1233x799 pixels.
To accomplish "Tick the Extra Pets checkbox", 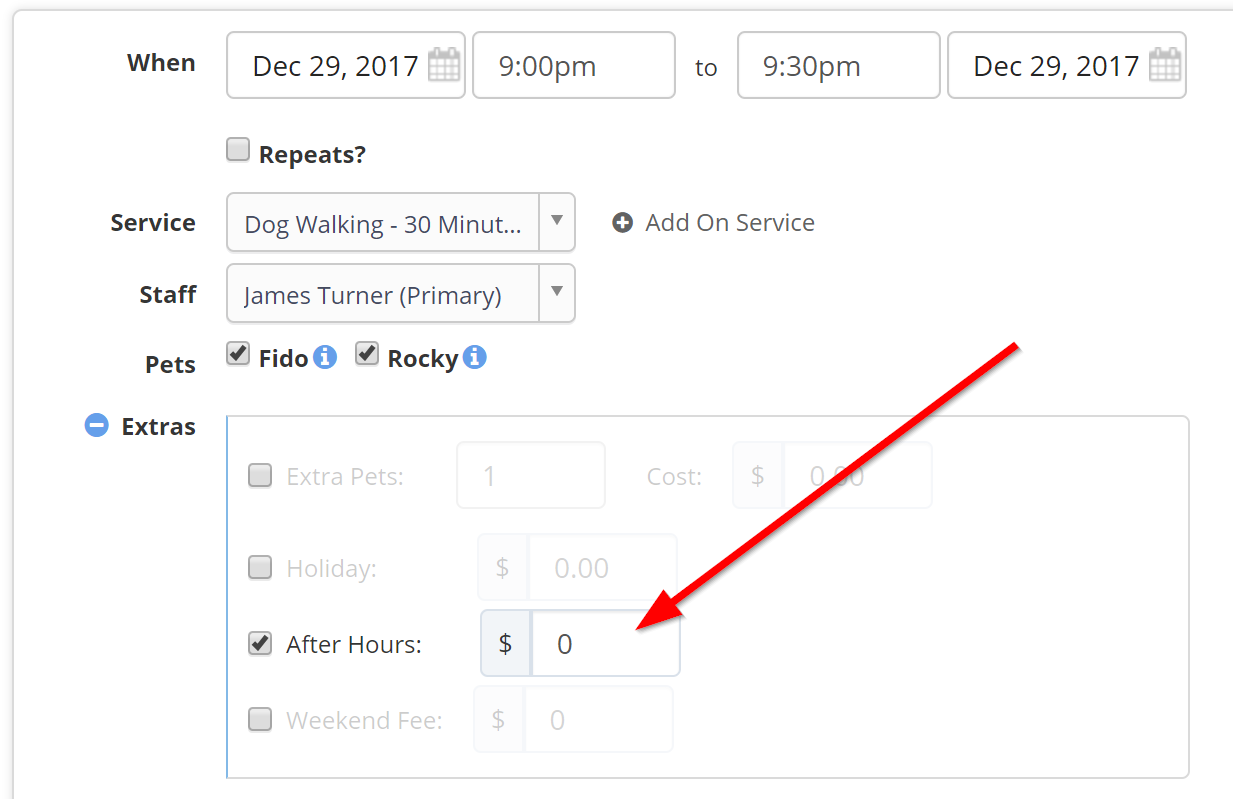I will point(260,475).
